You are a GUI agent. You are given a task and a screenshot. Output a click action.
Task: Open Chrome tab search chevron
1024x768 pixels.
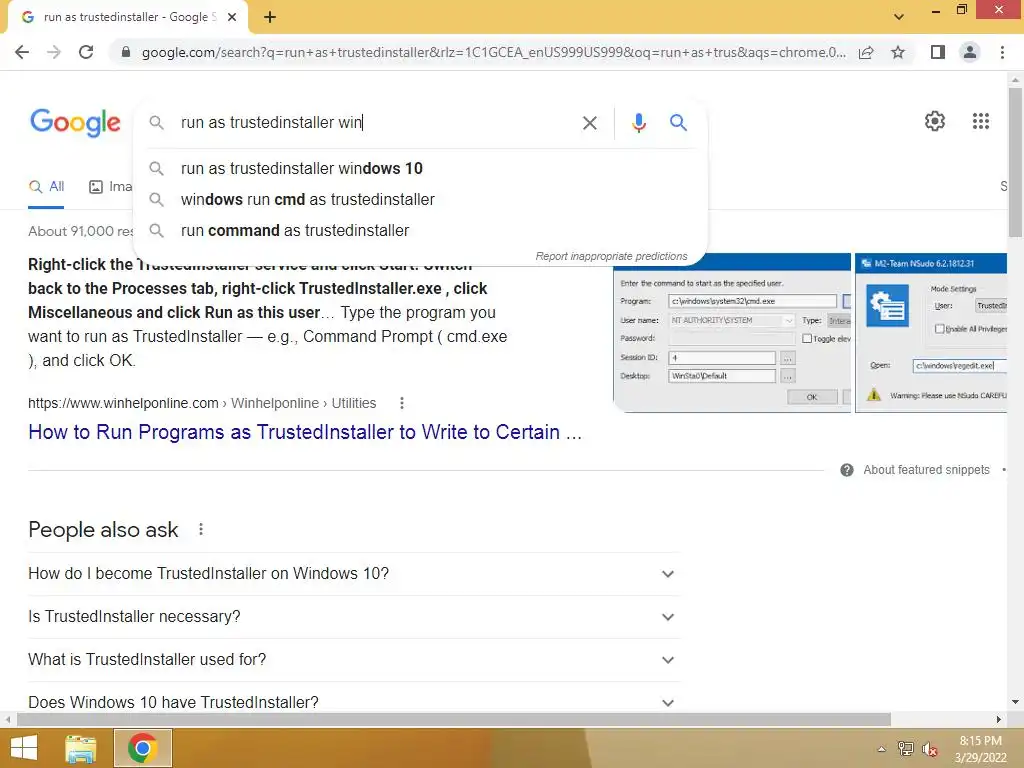click(x=899, y=17)
